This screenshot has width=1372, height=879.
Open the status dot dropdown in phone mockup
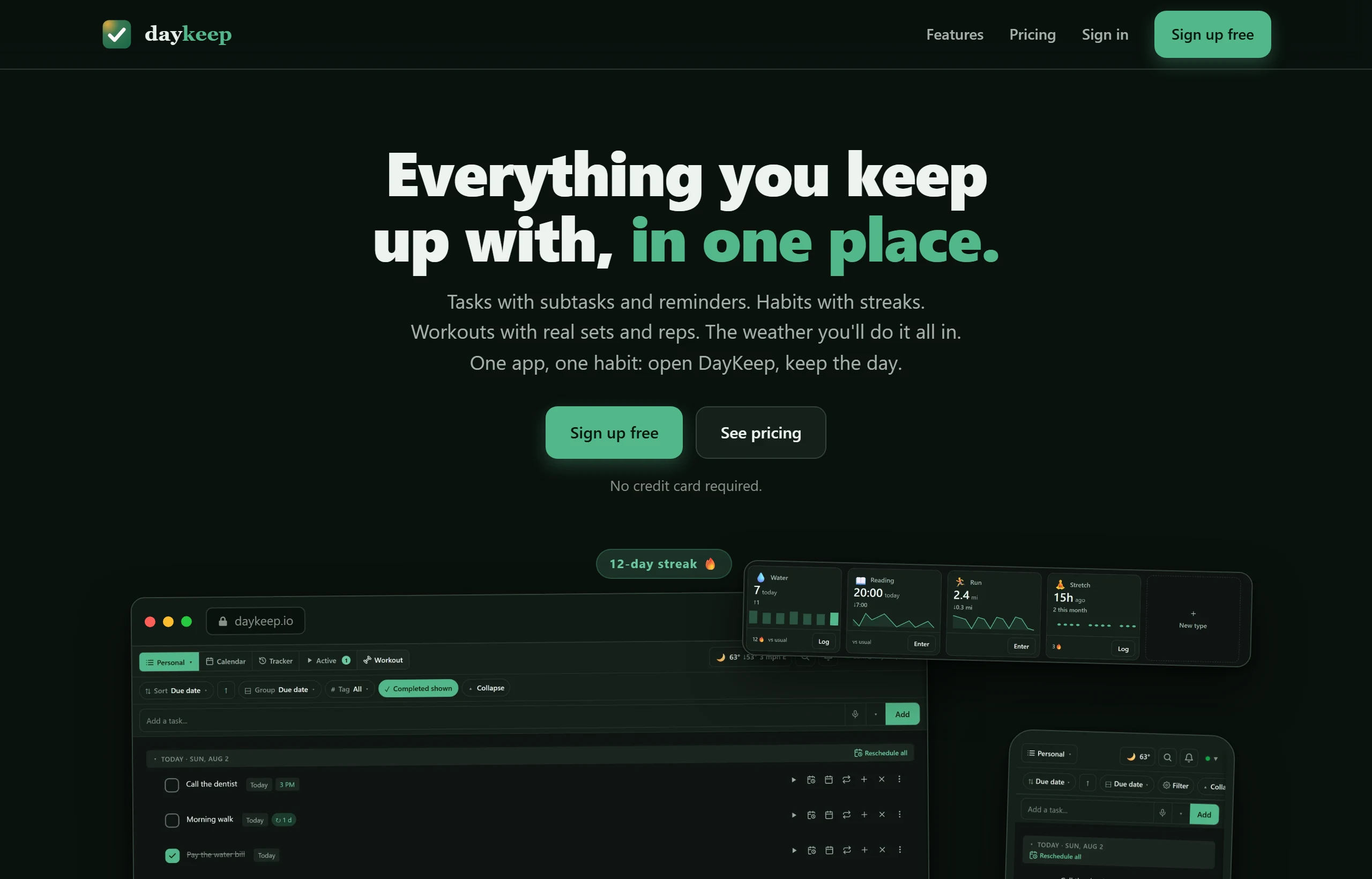coord(1212,758)
